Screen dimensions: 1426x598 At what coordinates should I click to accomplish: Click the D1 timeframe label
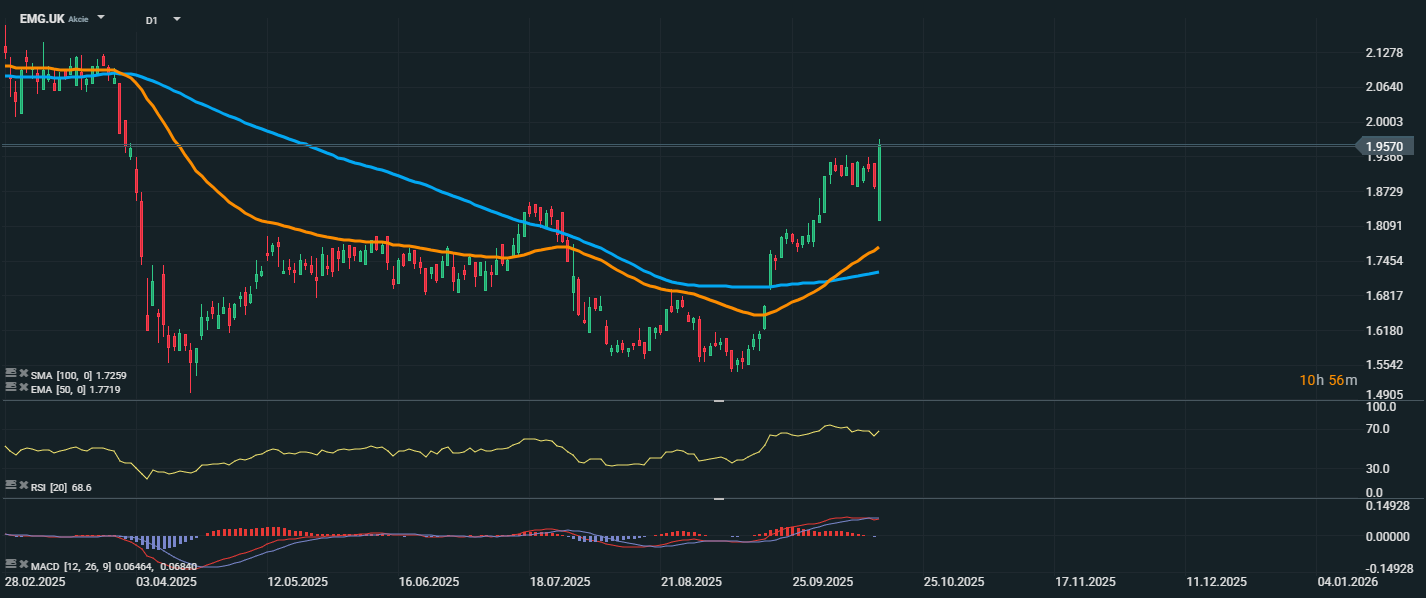pyautogui.click(x=151, y=20)
